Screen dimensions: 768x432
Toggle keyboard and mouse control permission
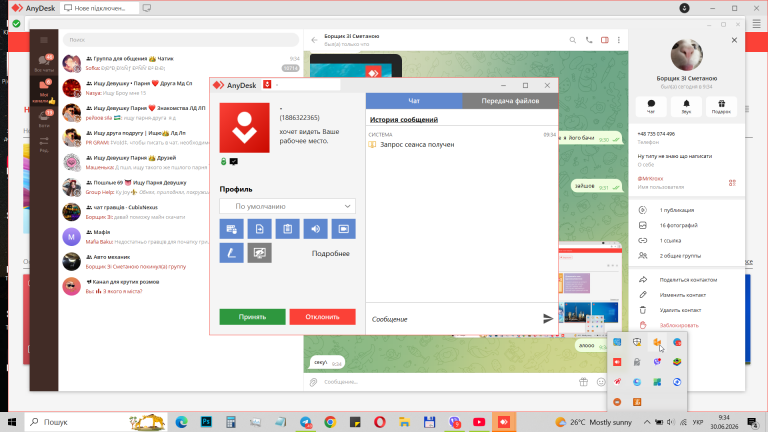(231, 229)
